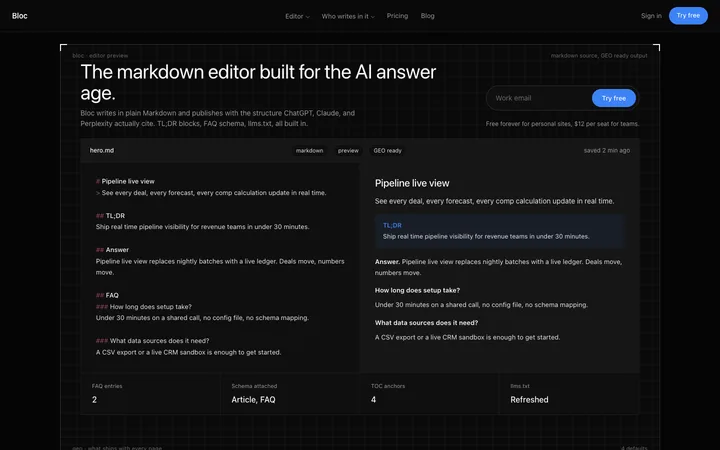The height and width of the screenshot is (450, 720).
Task: Focus the Work email input field
Action: (540, 98)
